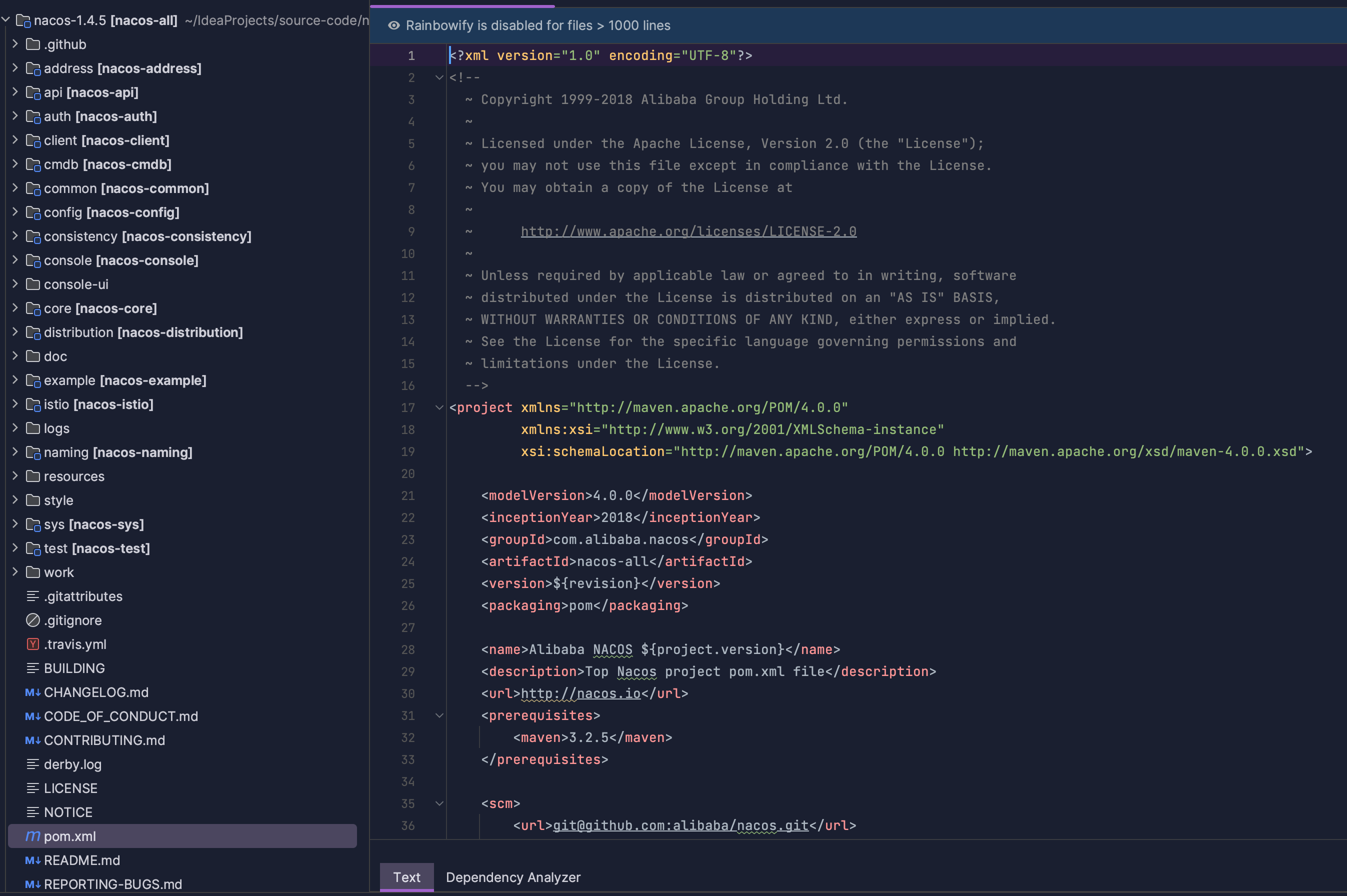Viewport: 1347px width, 896px height.
Task: Expand the client [nacos-client] folder
Action: (x=15, y=140)
